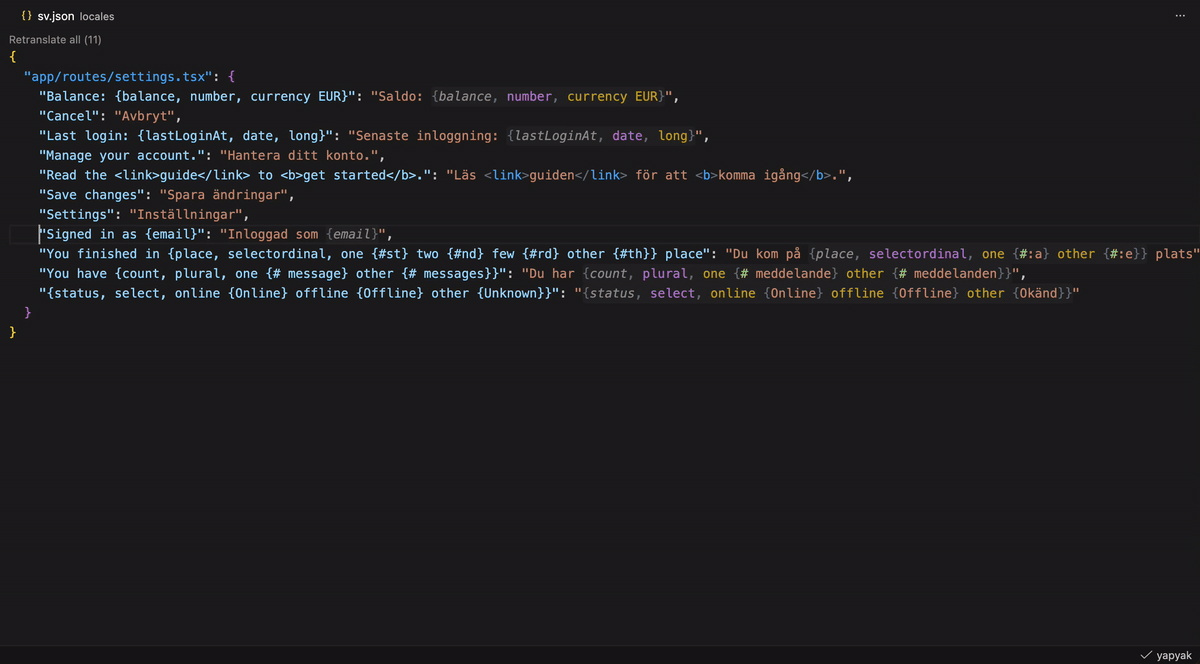Image resolution: width=1200 pixels, height=664 pixels.
Task: Click the "You have {count, plural" key
Action: (273, 273)
